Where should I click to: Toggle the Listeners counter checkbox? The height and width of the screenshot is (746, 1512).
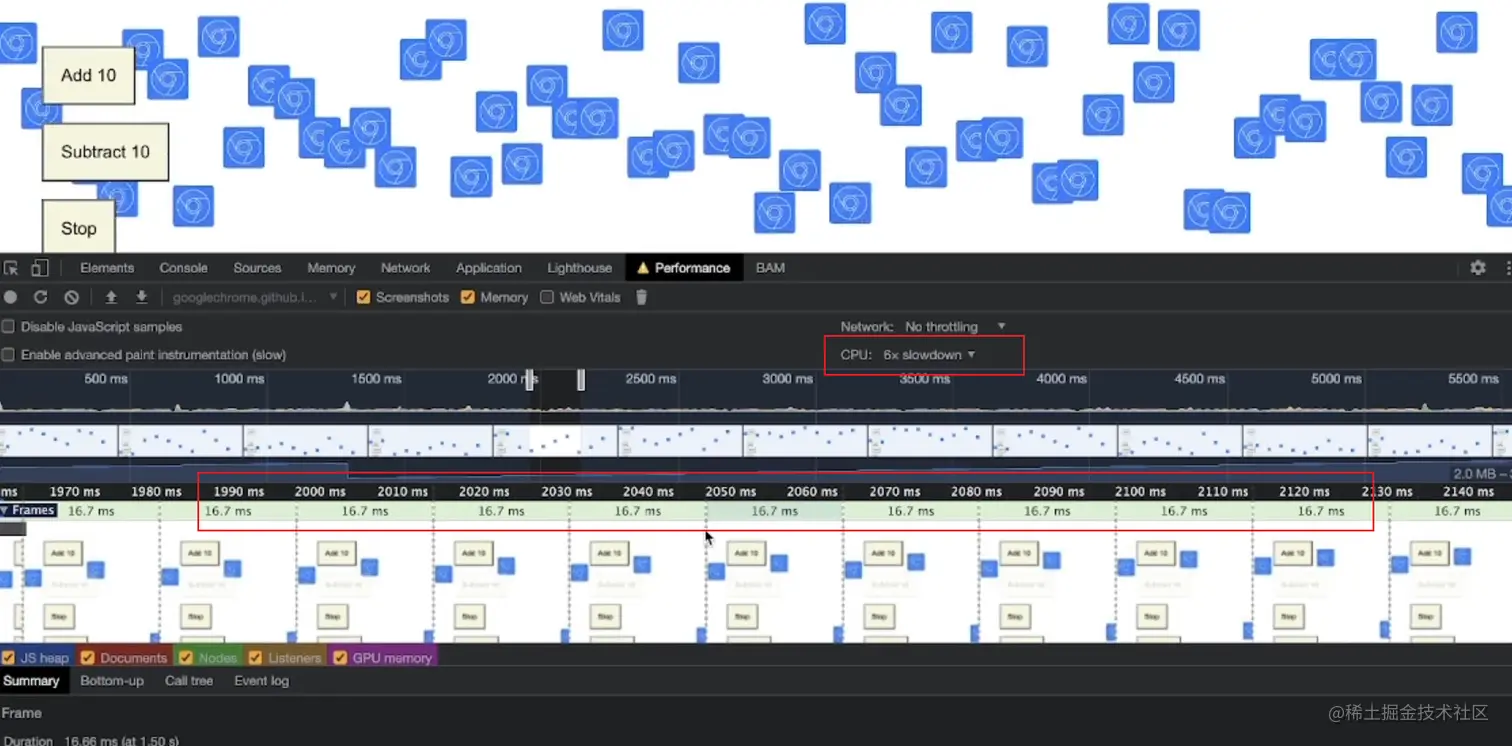coord(255,658)
